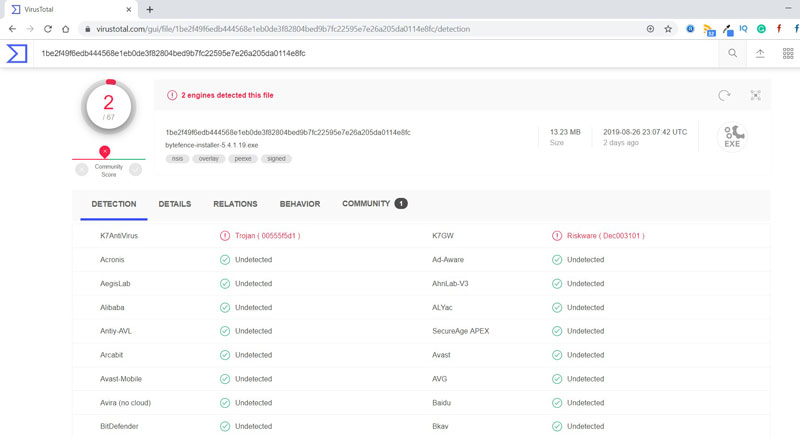This screenshot has height=437, width=800.
Task: Click the detection score circle gauge
Action: coord(108,107)
